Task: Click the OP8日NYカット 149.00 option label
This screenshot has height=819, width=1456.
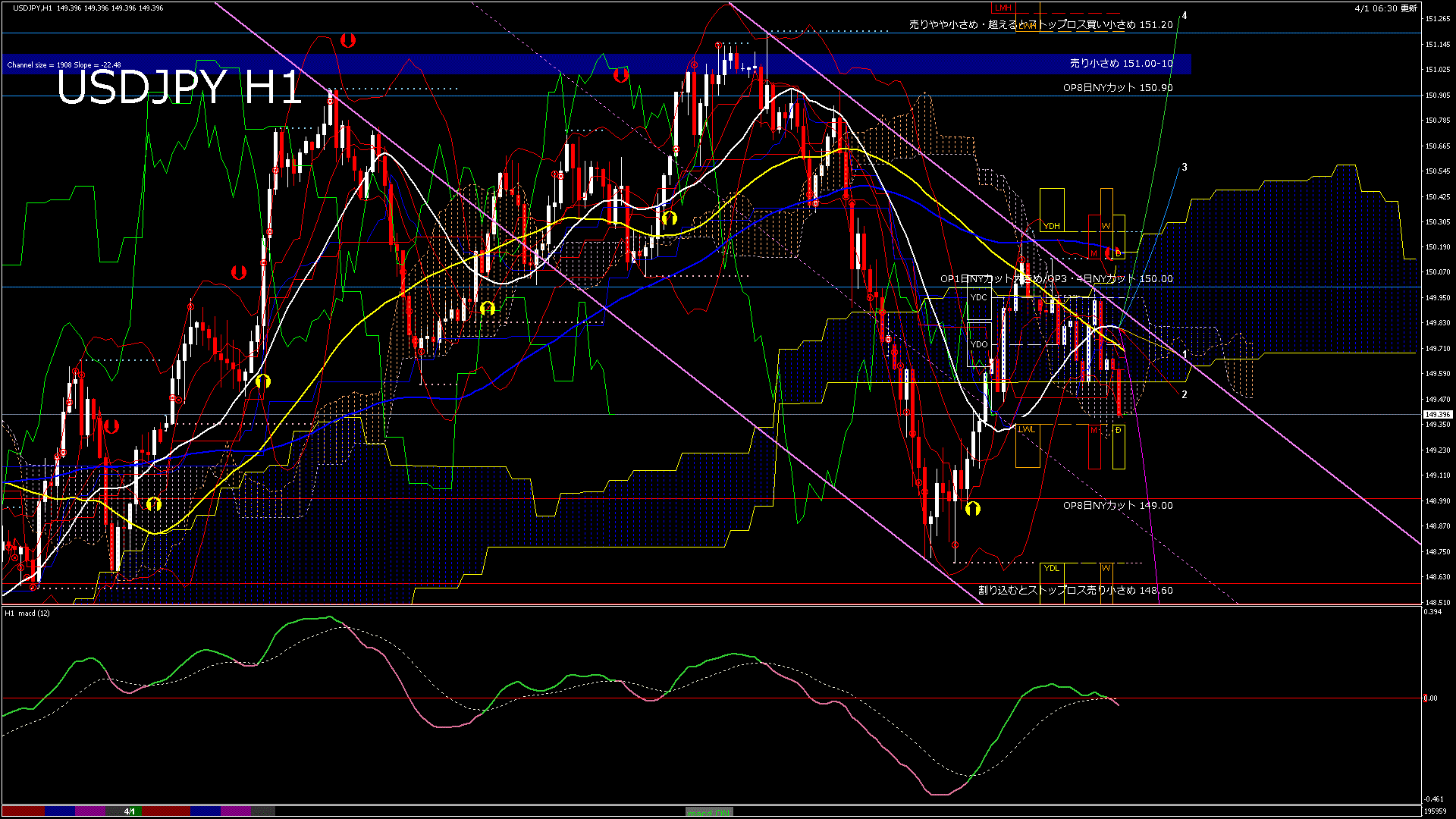Action: coord(1117,506)
